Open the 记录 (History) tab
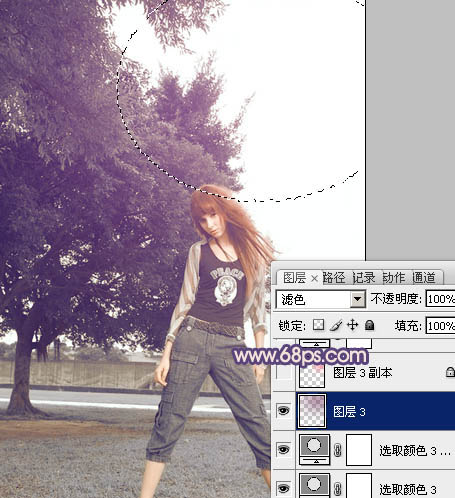The width and height of the screenshot is (455, 498). (364, 278)
